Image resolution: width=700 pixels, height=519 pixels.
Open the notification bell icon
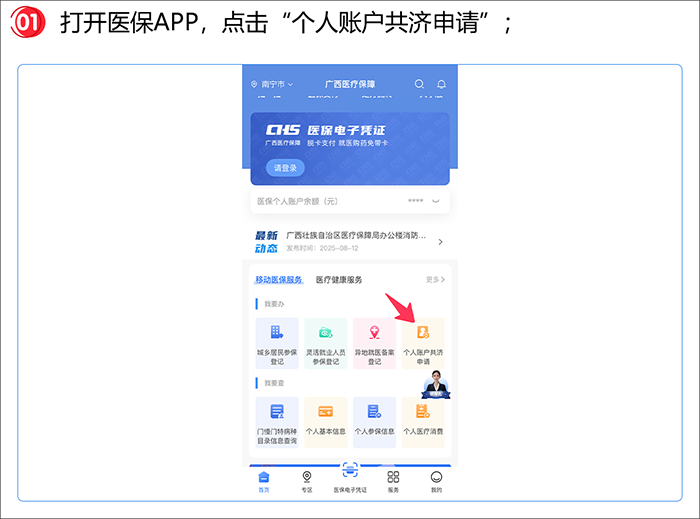click(x=441, y=85)
